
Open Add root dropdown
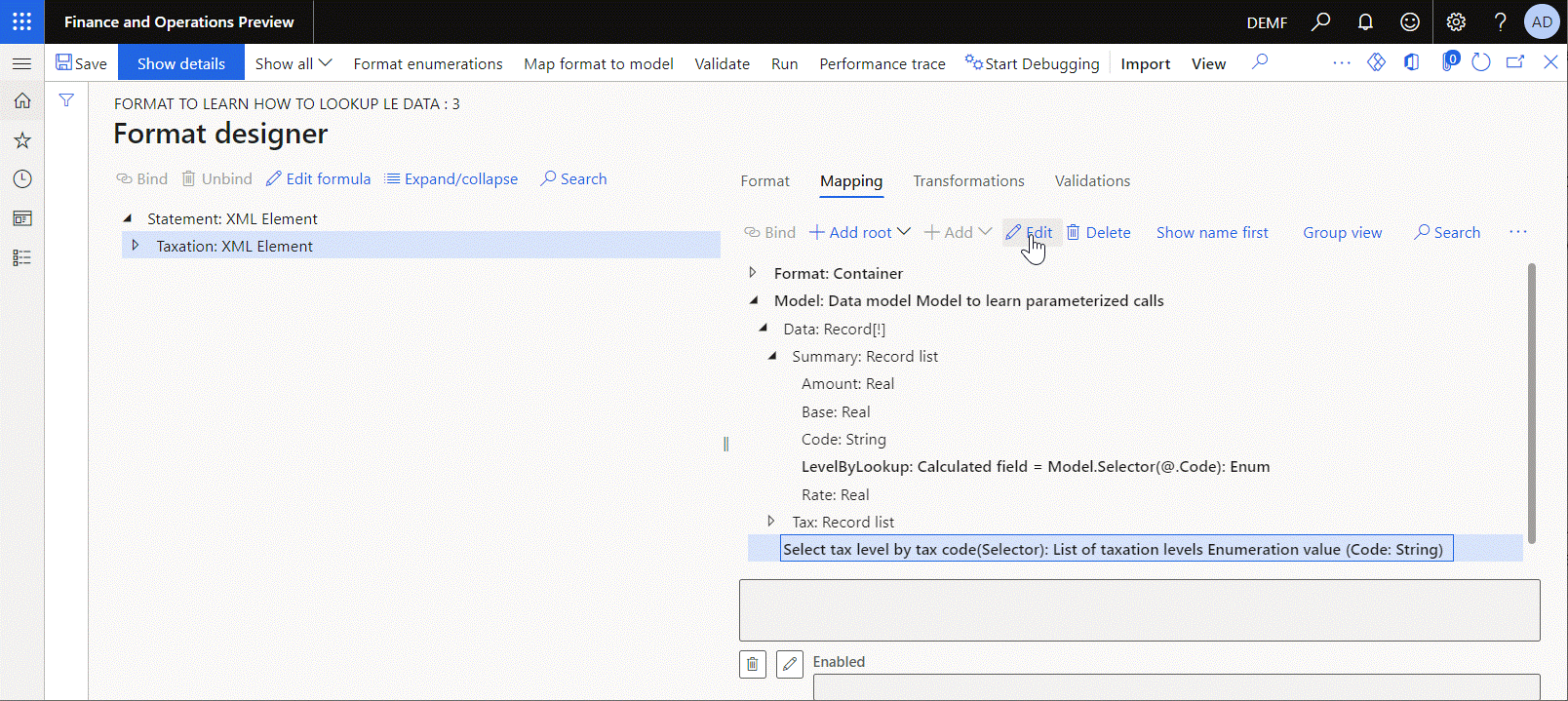[x=860, y=232]
